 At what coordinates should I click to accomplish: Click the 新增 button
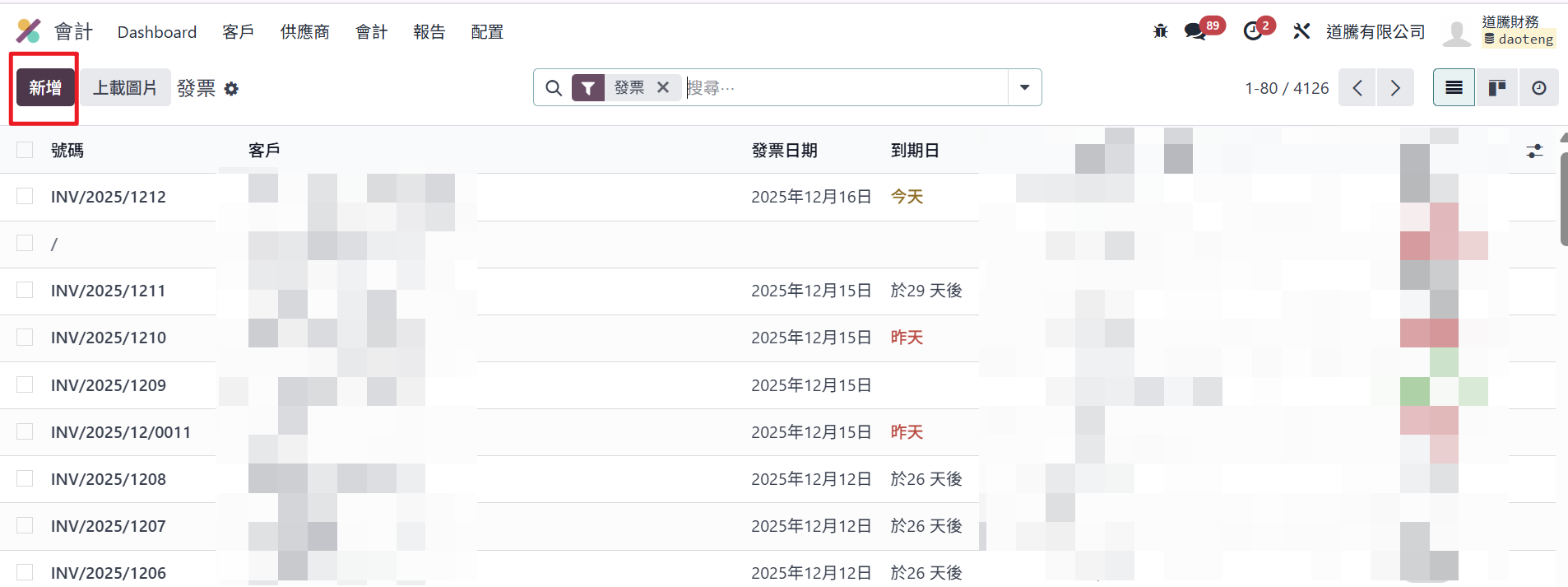(x=45, y=87)
